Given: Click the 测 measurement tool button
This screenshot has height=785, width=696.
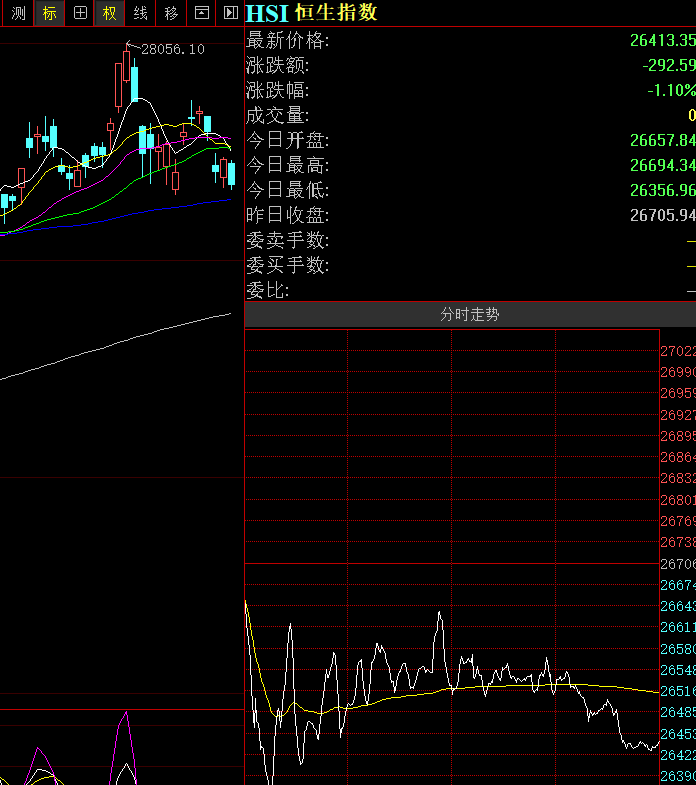Looking at the screenshot, I should pyautogui.click(x=19, y=13).
